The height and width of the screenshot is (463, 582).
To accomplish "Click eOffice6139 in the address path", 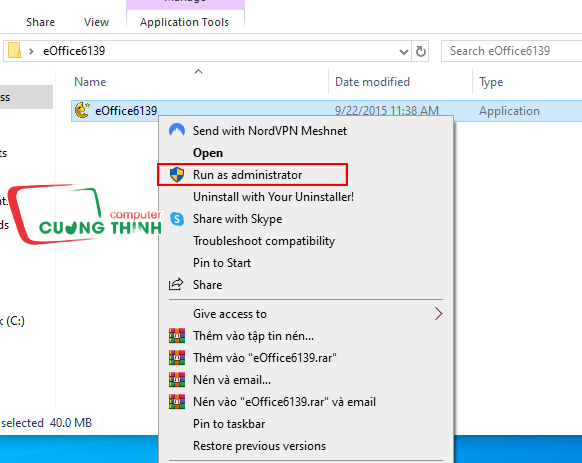I will pyautogui.click(x=74, y=51).
